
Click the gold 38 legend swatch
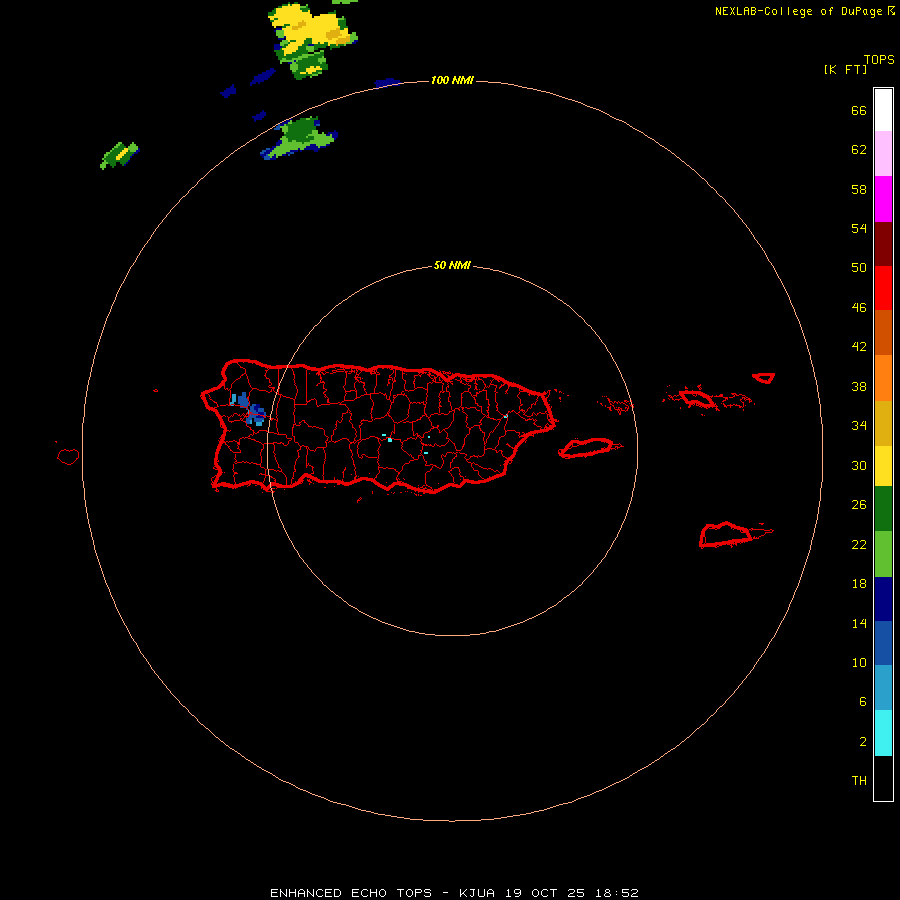[883, 423]
